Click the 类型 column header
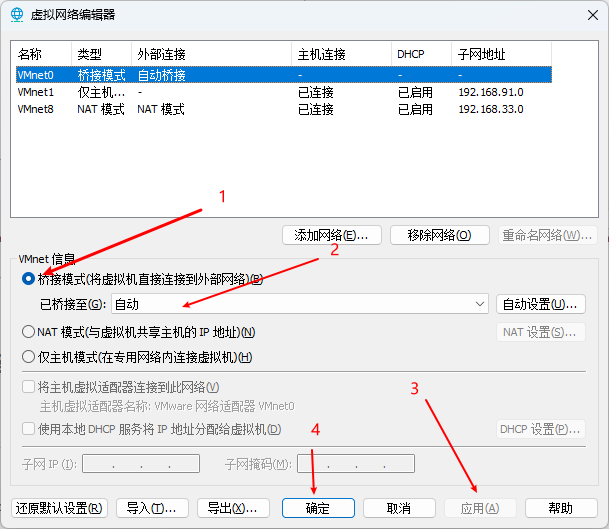This screenshot has width=609, height=529. click(101, 54)
